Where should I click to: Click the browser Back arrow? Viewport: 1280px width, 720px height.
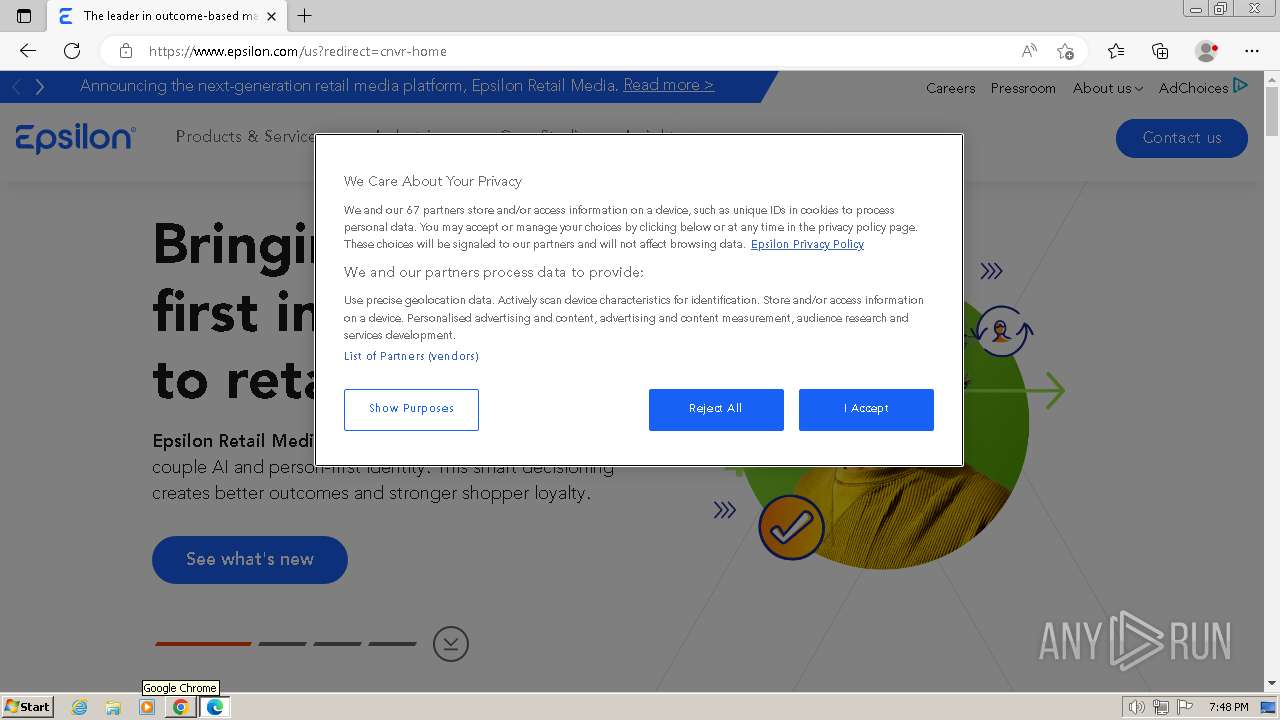(28, 51)
